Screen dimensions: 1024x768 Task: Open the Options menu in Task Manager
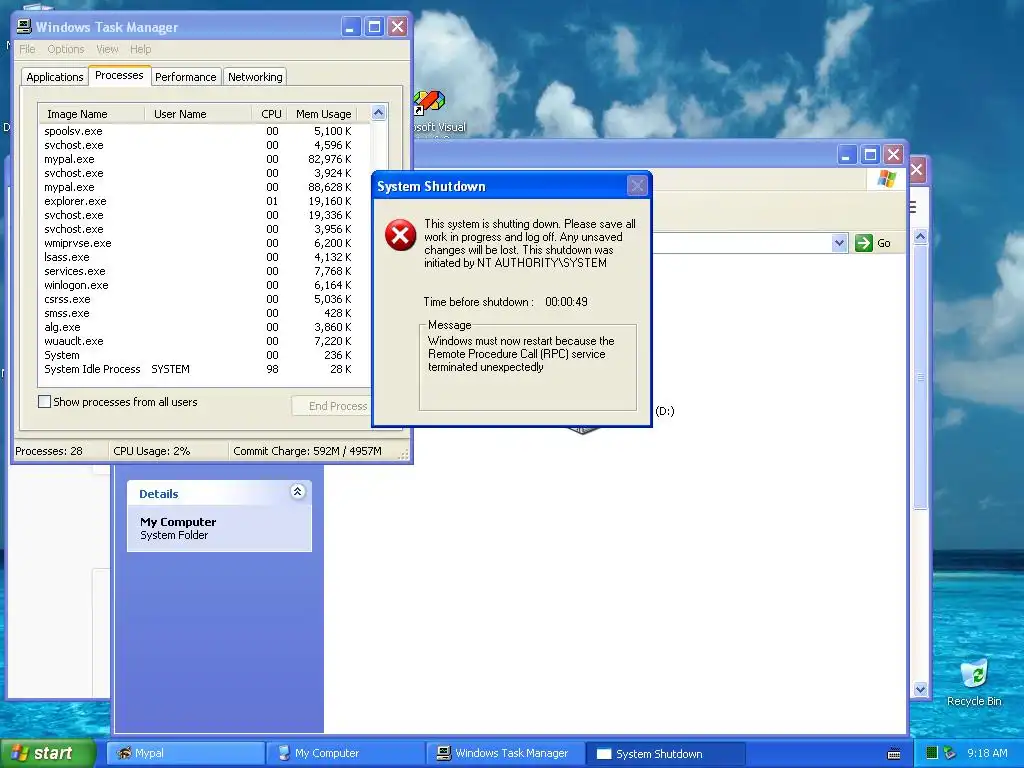point(65,49)
